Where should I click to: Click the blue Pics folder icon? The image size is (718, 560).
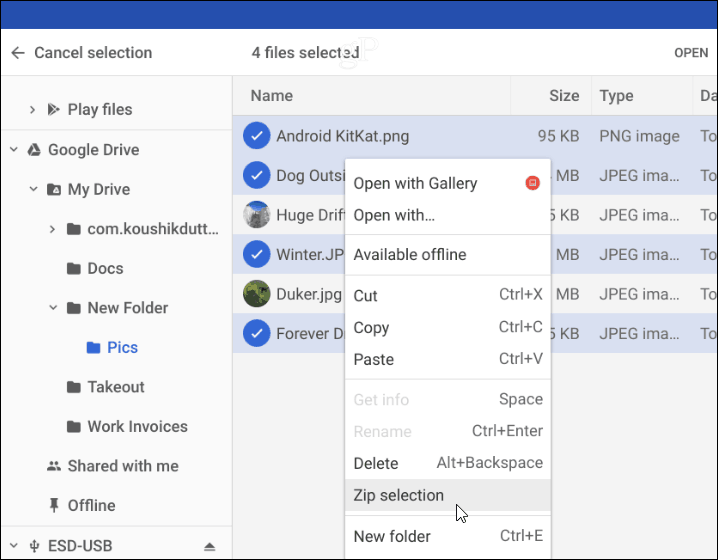click(93, 348)
